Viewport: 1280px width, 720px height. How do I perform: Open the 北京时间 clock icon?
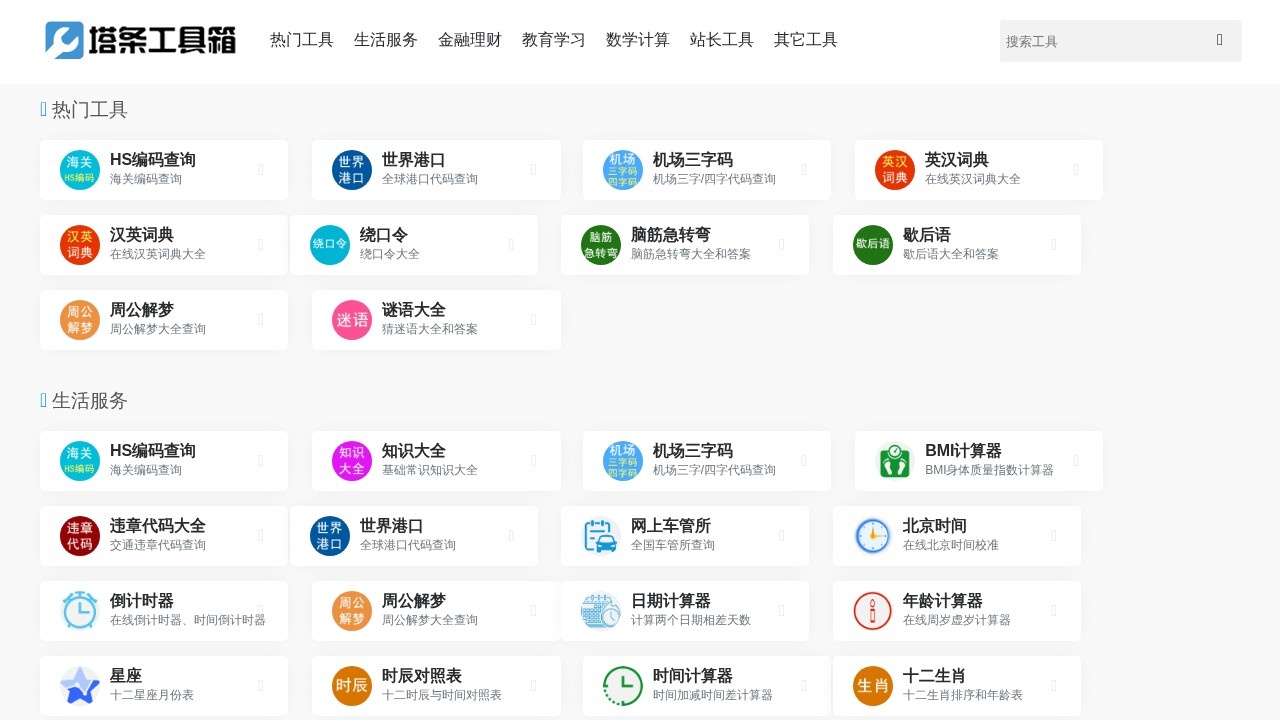tap(871, 535)
